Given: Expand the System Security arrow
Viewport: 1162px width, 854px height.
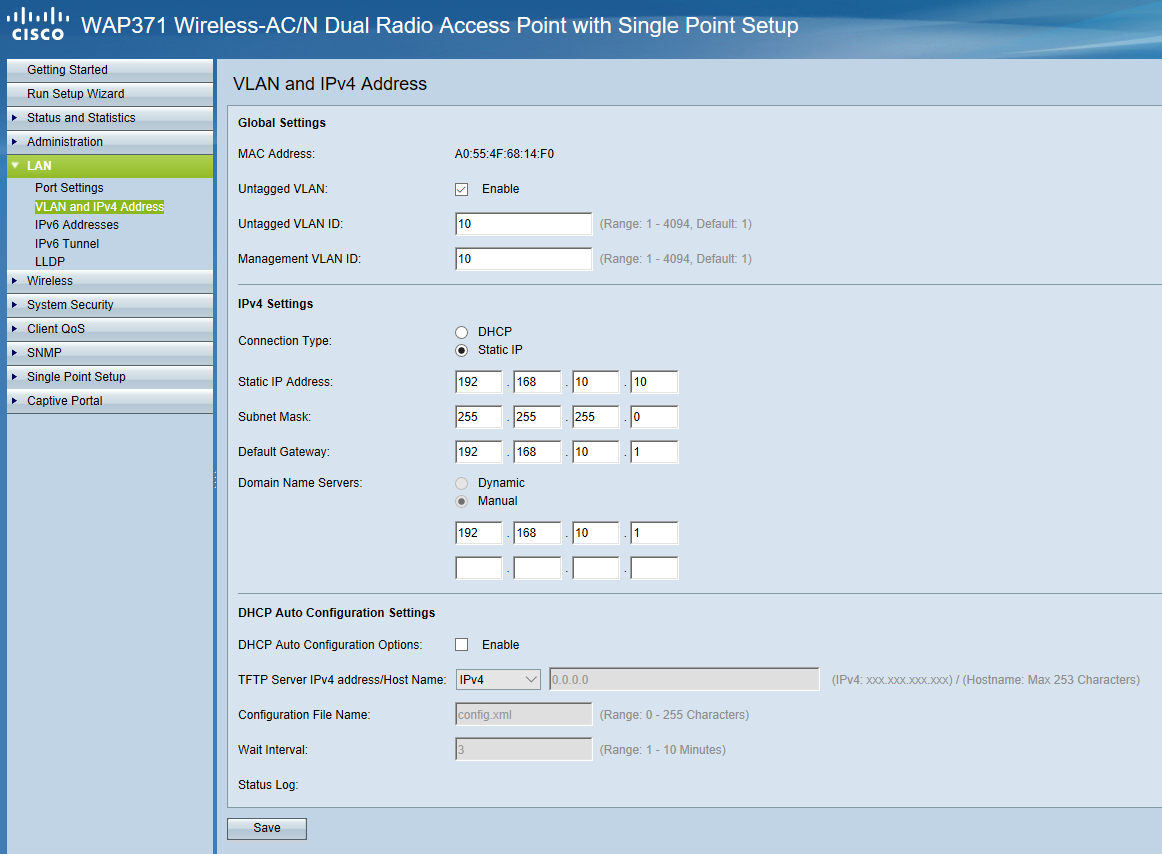Looking at the screenshot, I should click(14, 305).
